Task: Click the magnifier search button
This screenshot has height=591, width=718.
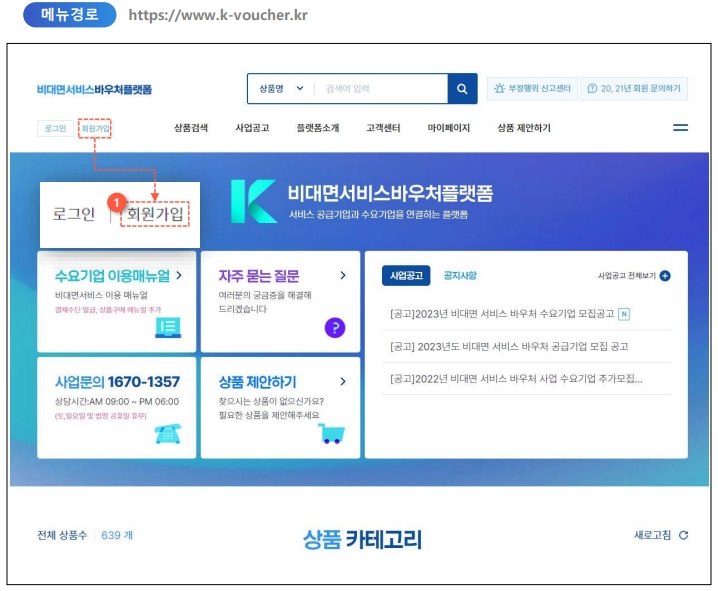Action: pos(462,89)
